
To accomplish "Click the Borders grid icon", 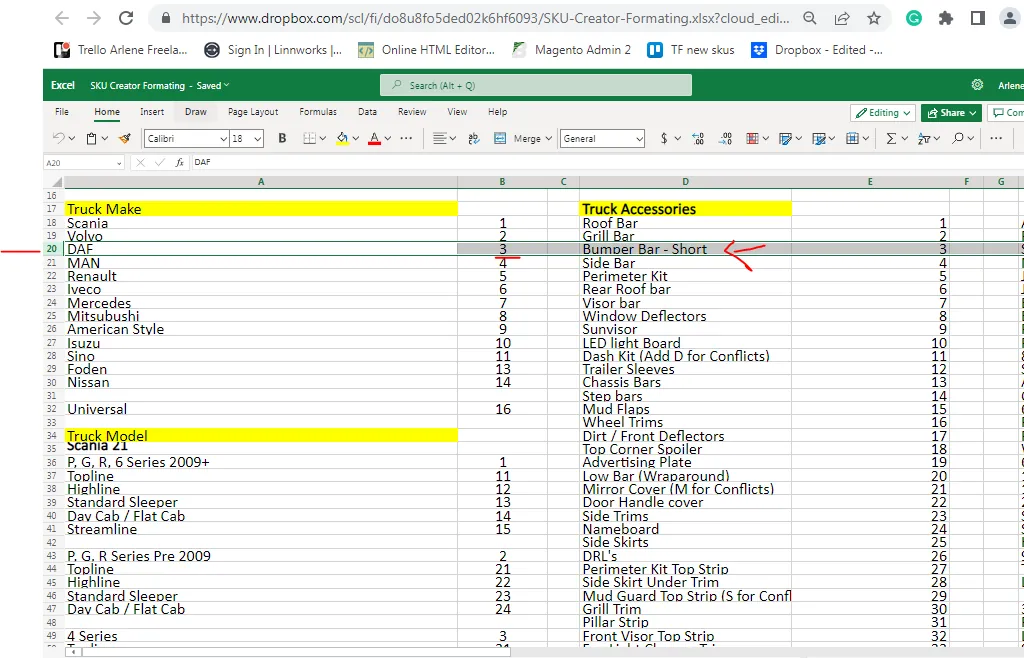I will coord(310,138).
